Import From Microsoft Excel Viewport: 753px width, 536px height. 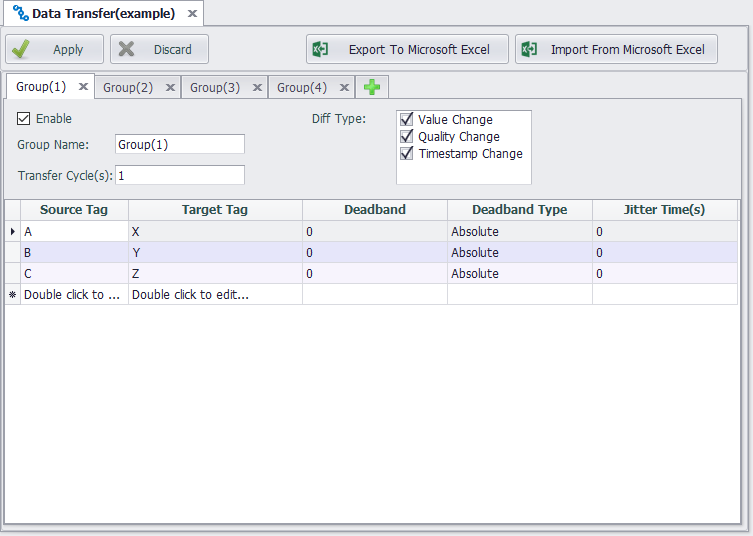pos(616,50)
